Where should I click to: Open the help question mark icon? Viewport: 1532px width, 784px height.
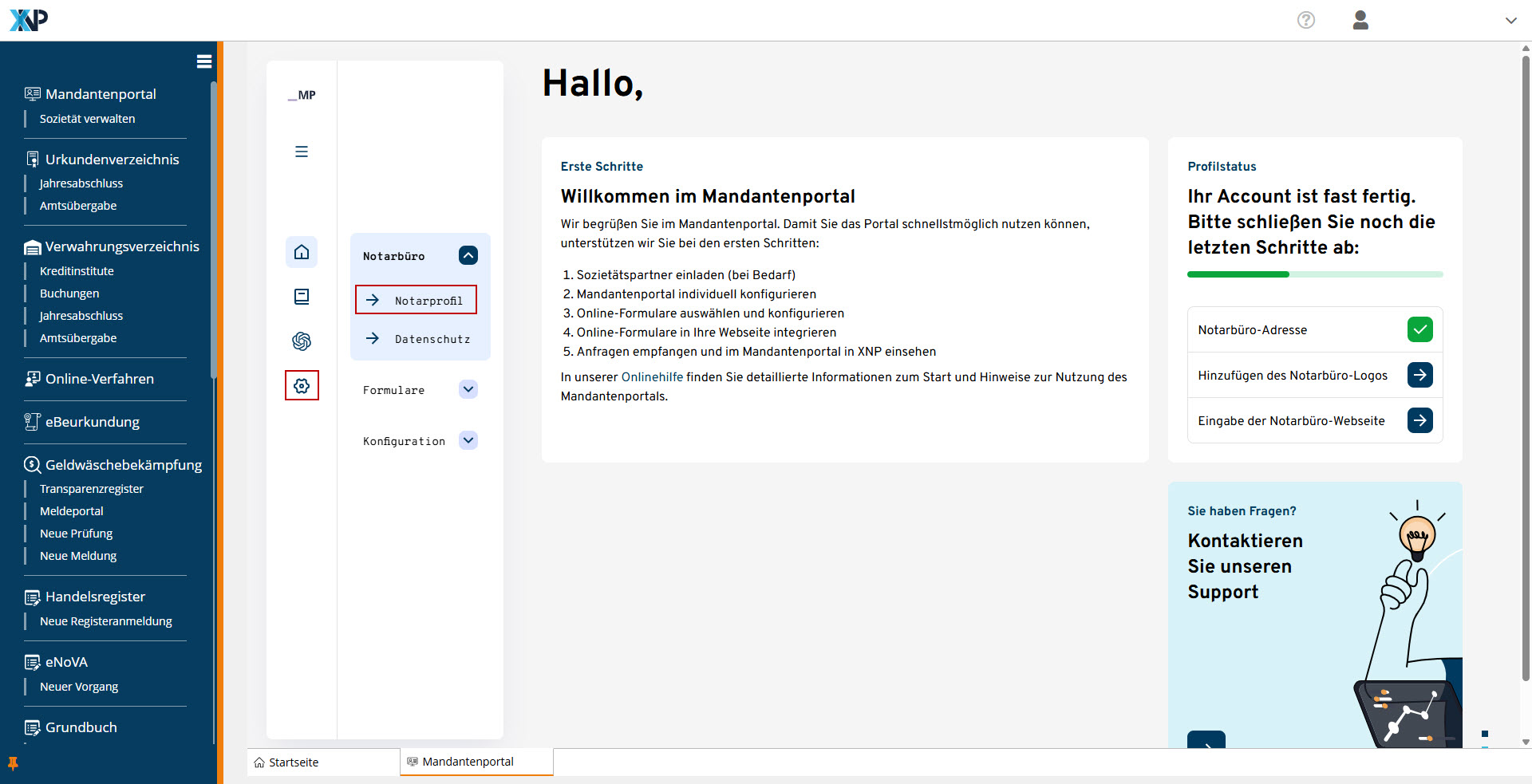click(x=1305, y=20)
